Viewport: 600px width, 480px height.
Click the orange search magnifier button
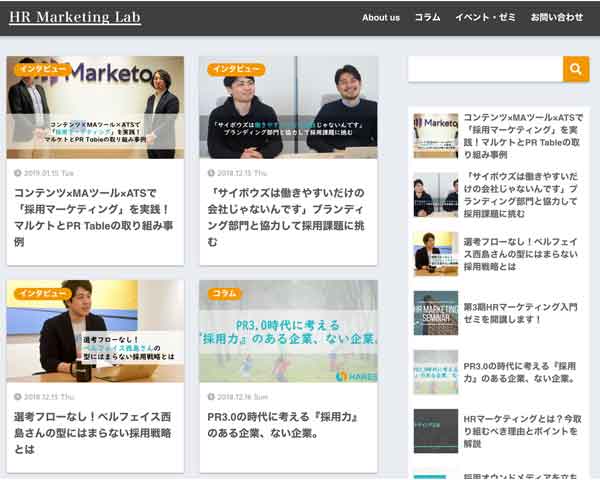576,69
